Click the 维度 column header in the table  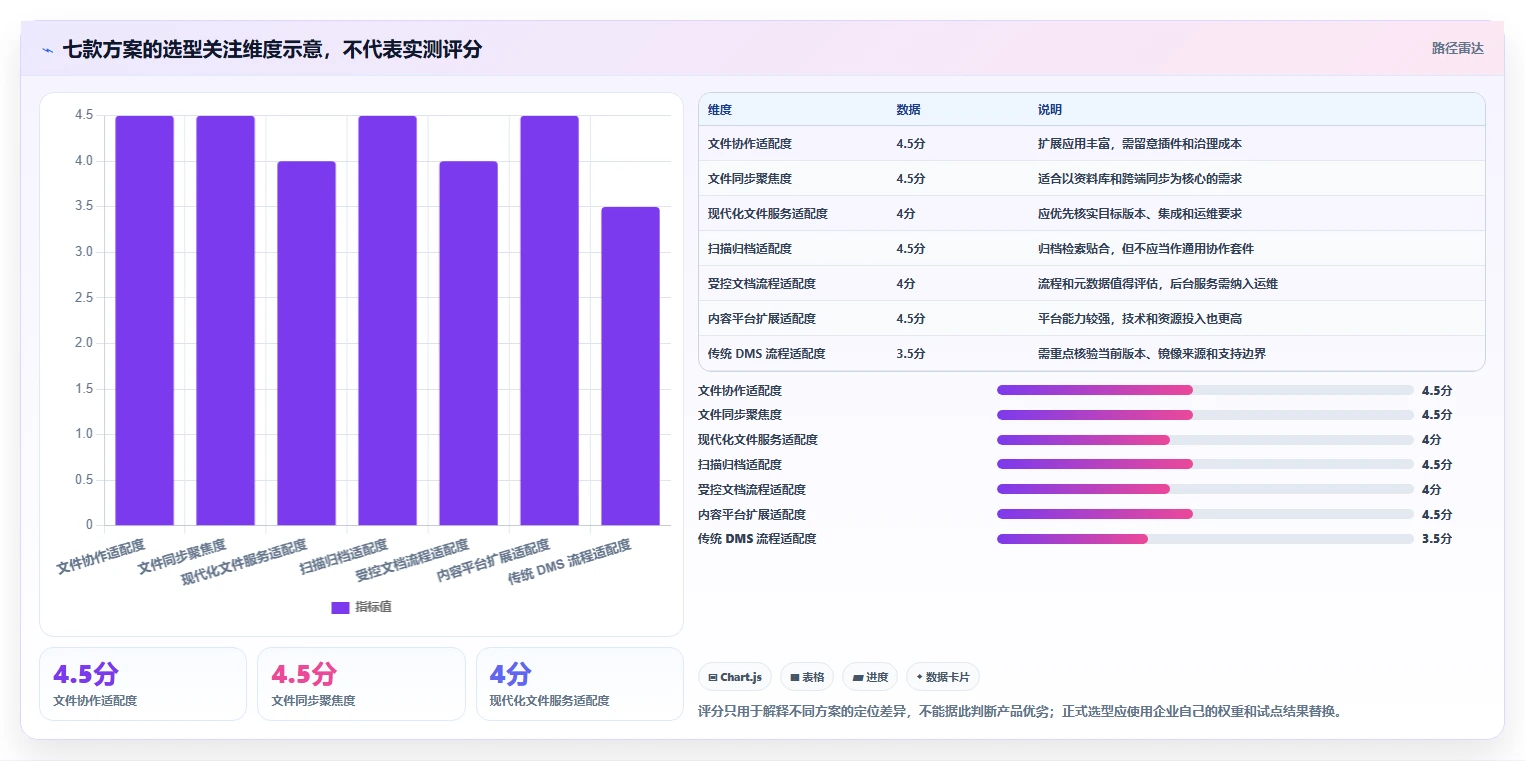720,110
